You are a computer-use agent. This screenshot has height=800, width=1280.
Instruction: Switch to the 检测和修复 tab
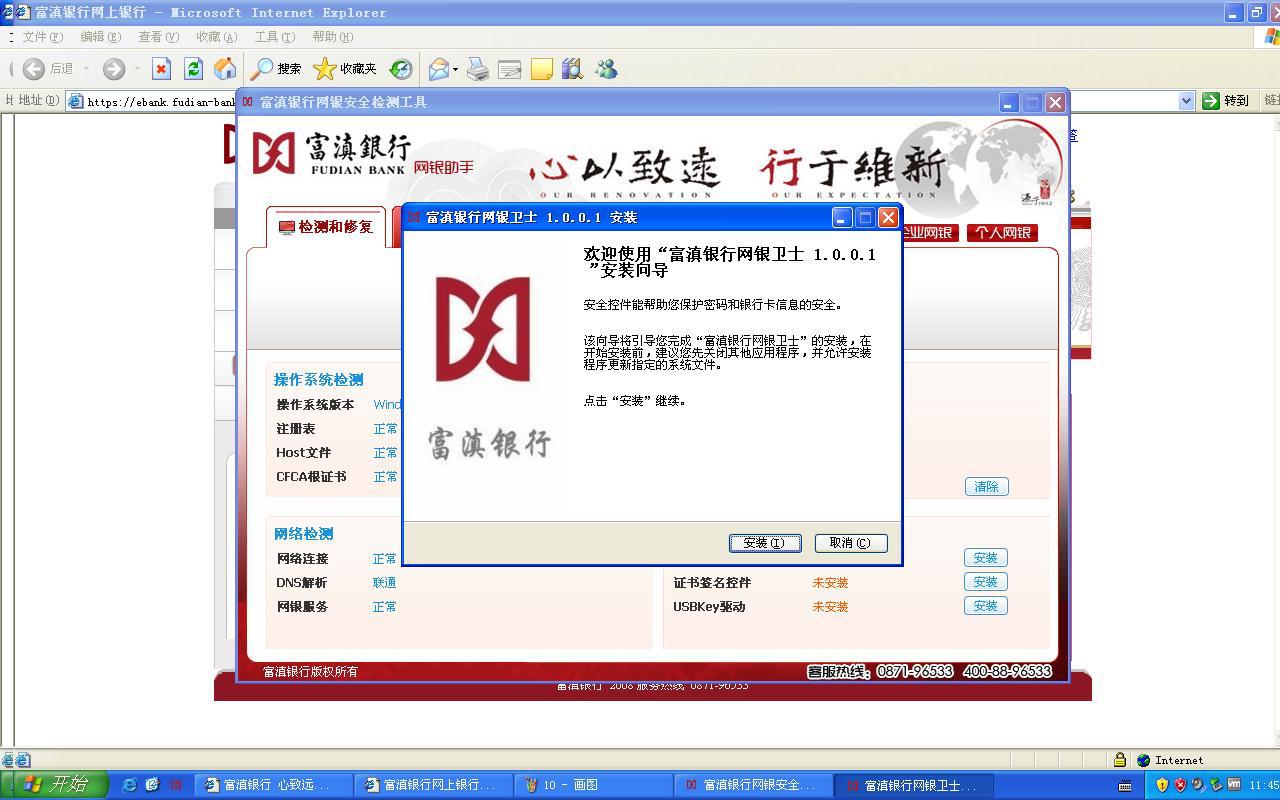[326, 227]
